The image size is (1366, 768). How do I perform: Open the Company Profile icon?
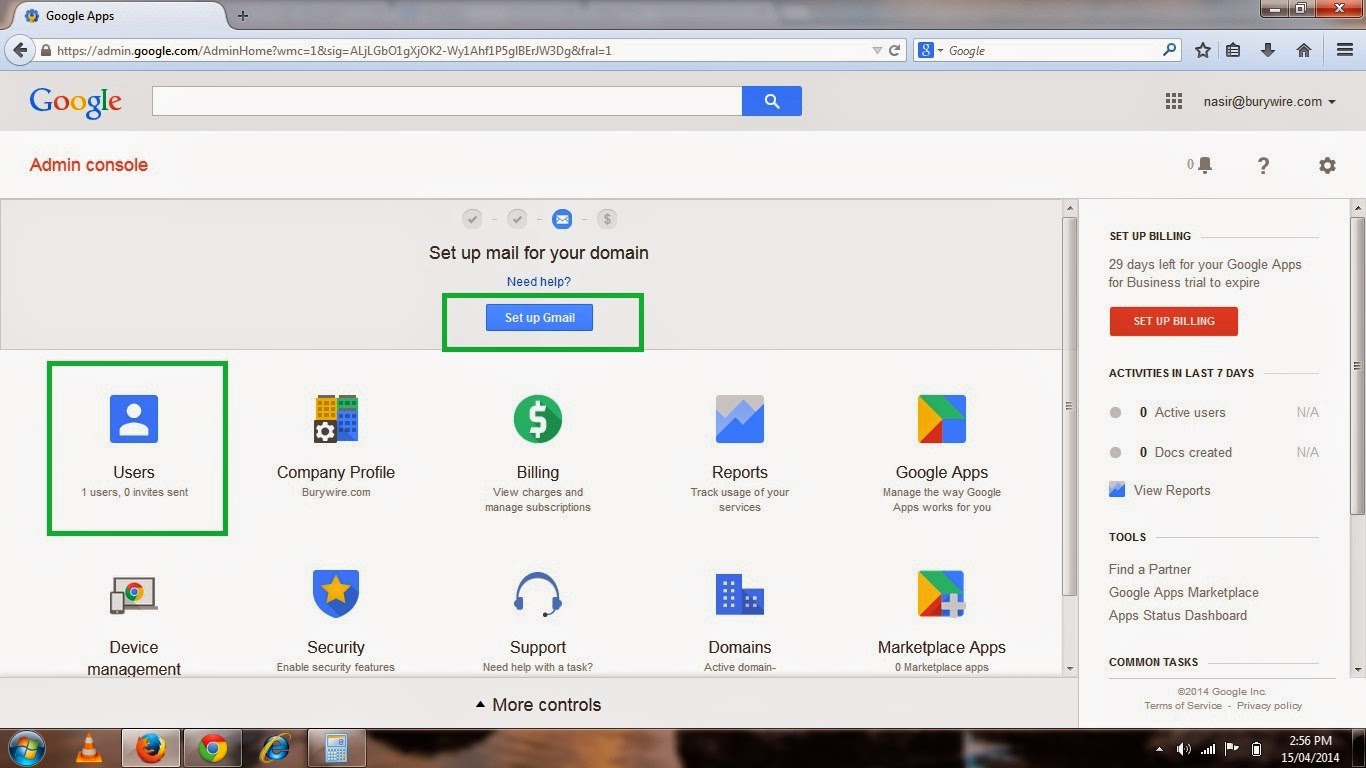click(336, 418)
